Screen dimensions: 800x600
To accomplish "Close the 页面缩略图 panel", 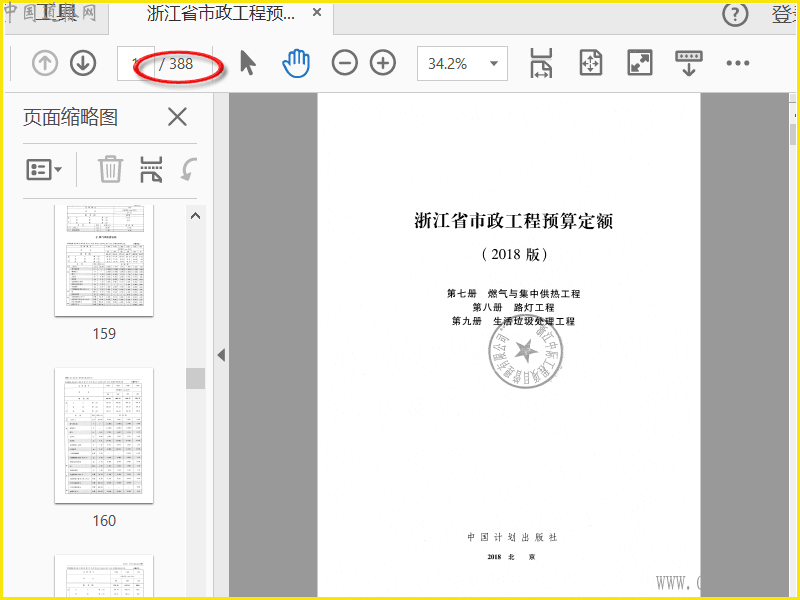I will [x=177, y=117].
